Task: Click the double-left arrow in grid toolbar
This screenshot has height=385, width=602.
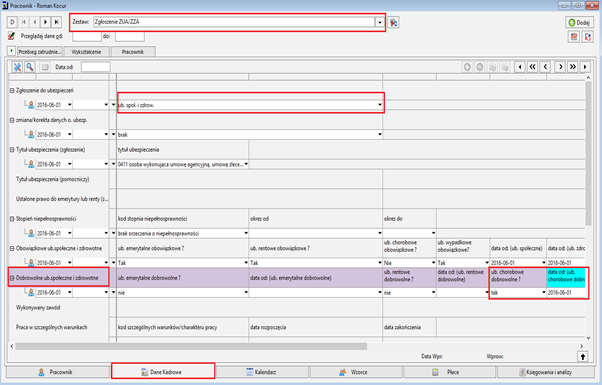Action: pyautogui.click(x=533, y=67)
